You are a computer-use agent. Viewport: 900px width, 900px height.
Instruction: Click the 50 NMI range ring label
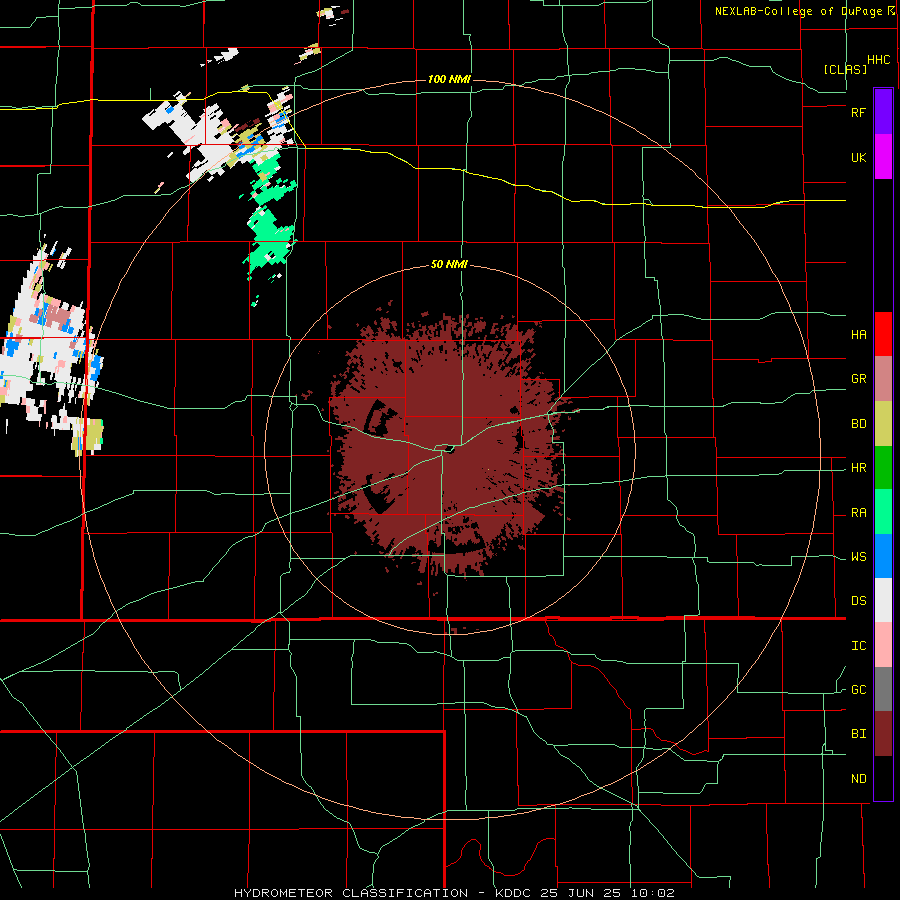(x=449, y=265)
